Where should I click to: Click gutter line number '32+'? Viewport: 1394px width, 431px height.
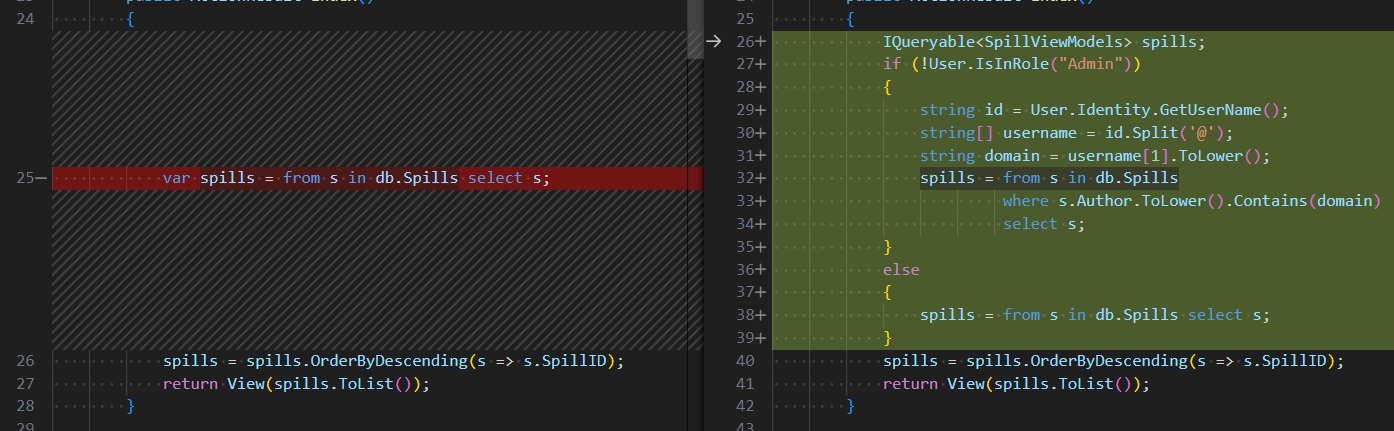coord(750,178)
